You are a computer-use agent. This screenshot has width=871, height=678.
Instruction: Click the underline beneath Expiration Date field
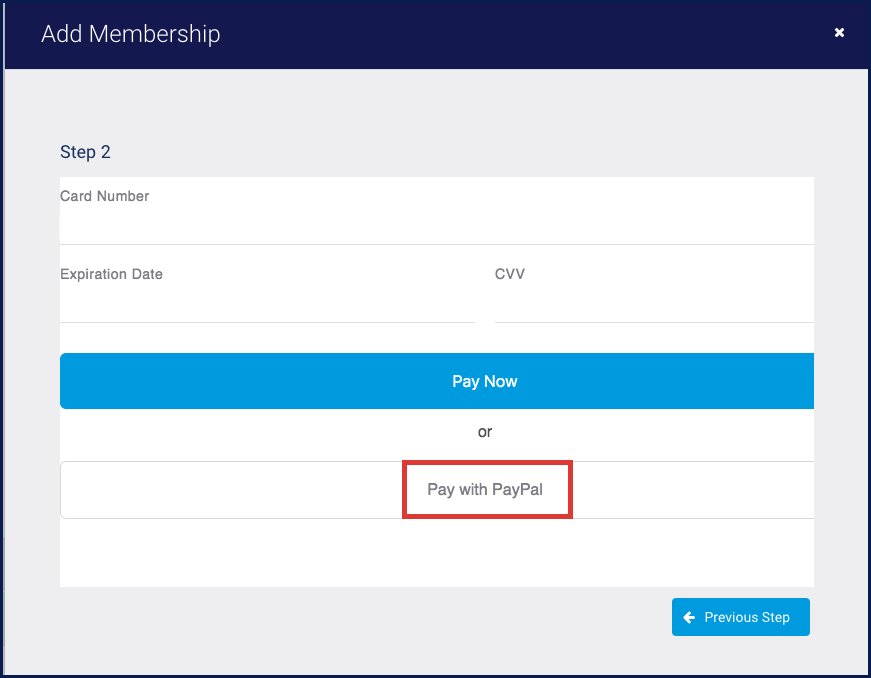click(x=267, y=322)
